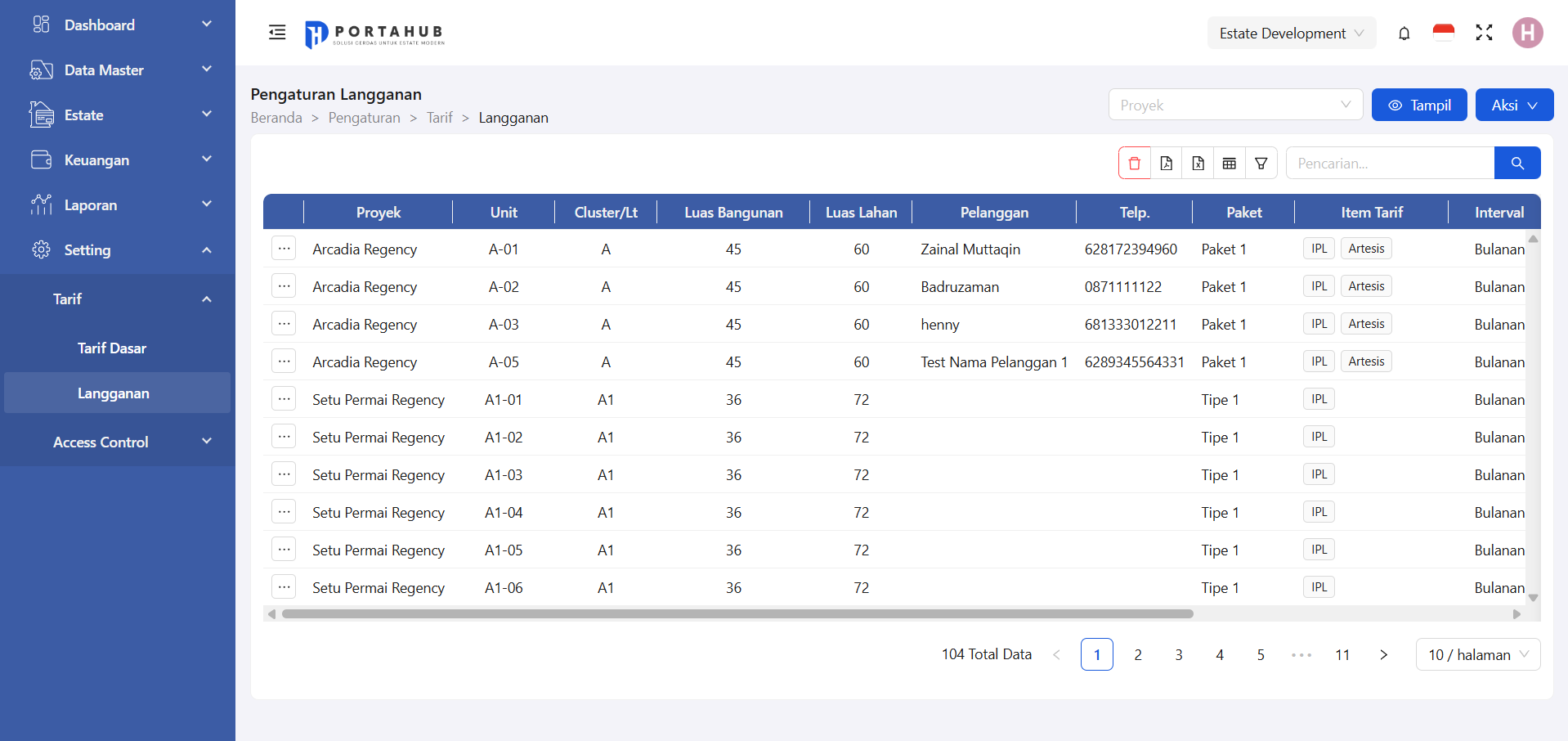
Task: Click the Tampil button
Action: 1418,105
